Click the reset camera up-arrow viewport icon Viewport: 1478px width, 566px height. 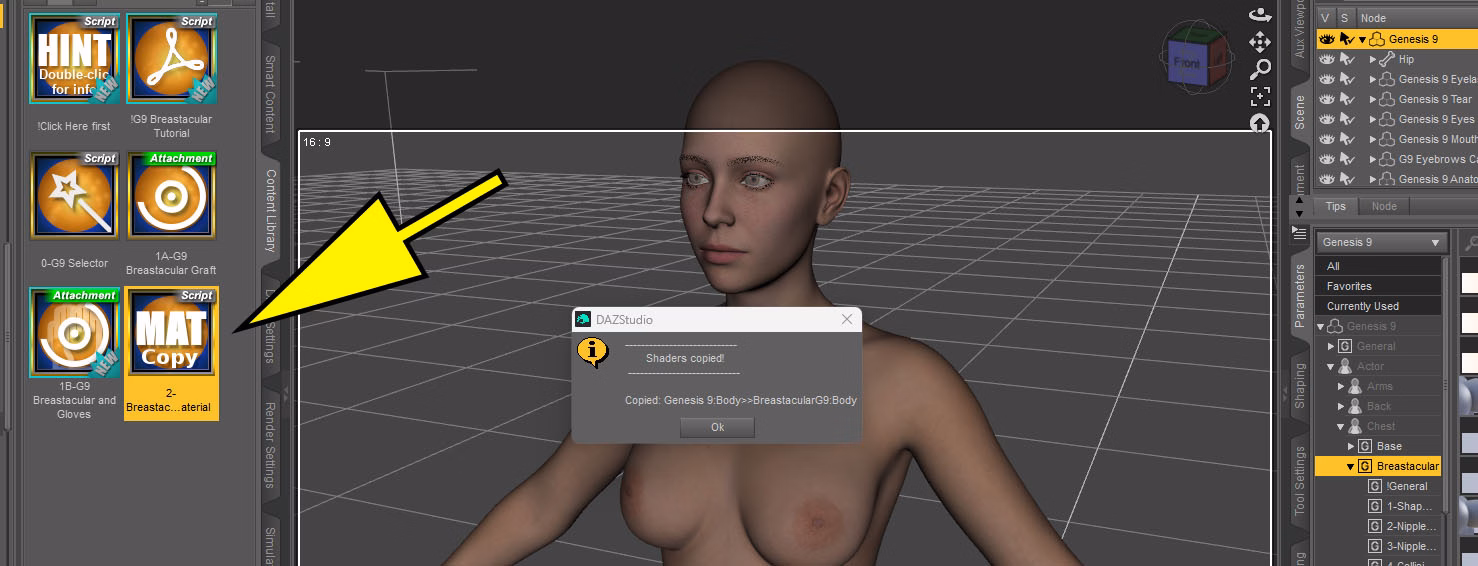(1260, 124)
